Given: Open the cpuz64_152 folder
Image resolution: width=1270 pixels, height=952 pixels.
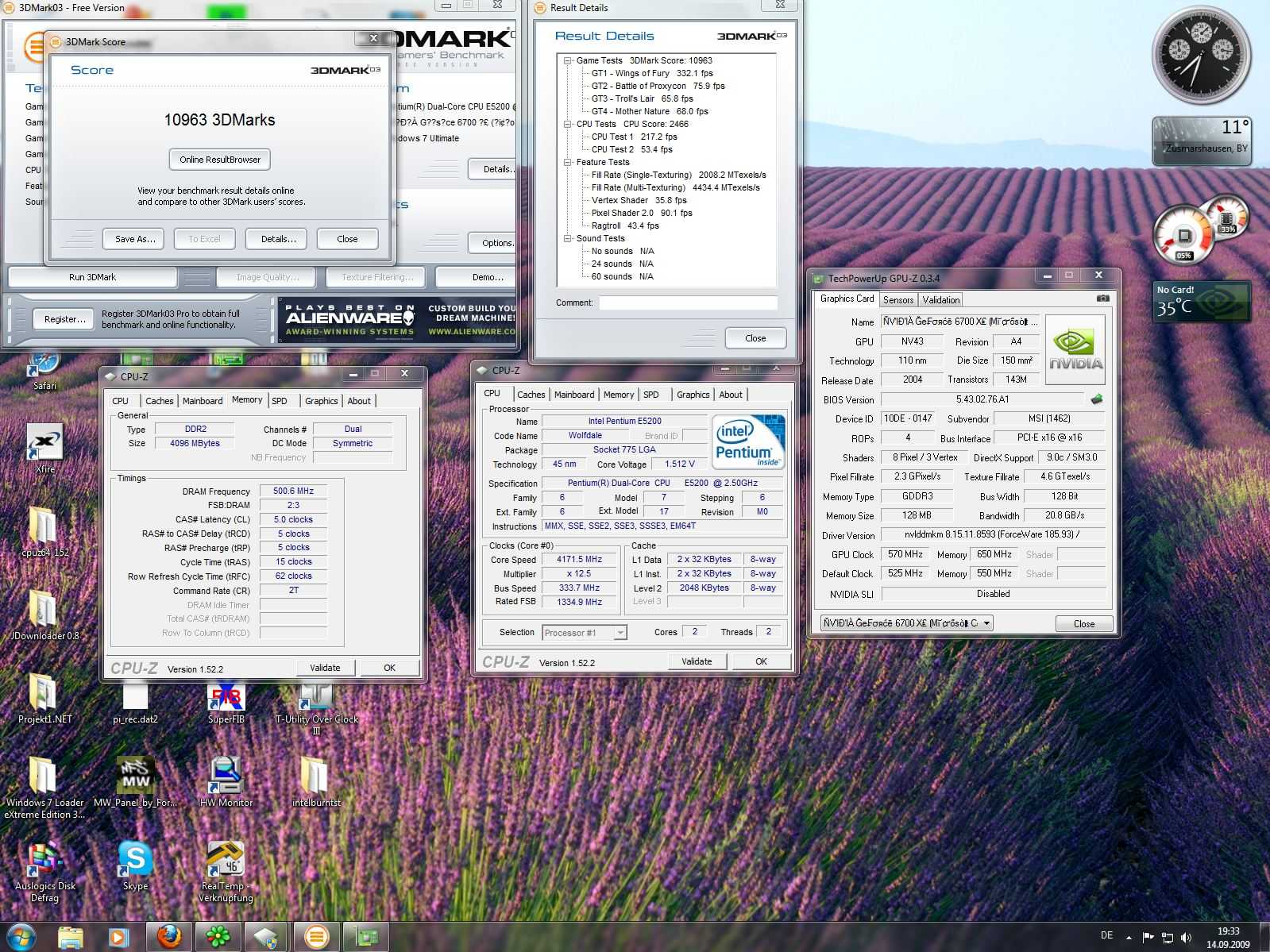Looking at the screenshot, I should (x=44, y=531).
